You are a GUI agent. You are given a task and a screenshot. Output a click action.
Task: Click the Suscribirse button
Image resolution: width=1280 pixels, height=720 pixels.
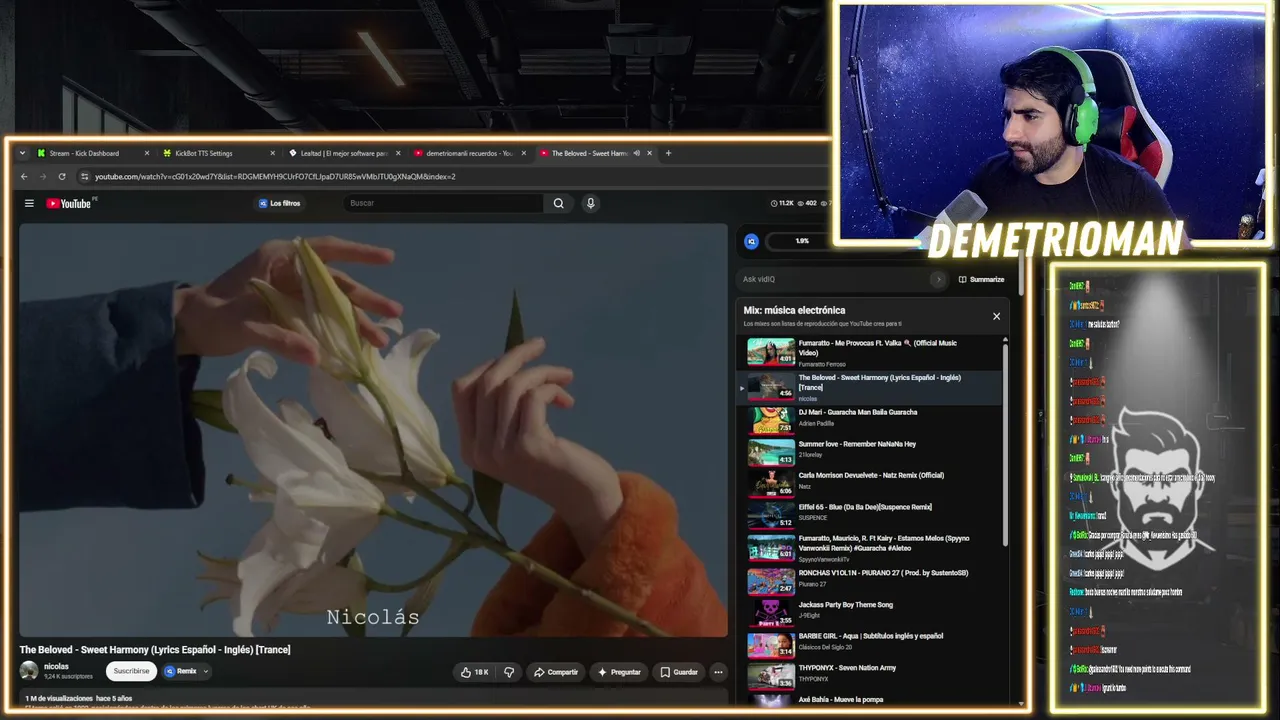(x=131, y=671)
